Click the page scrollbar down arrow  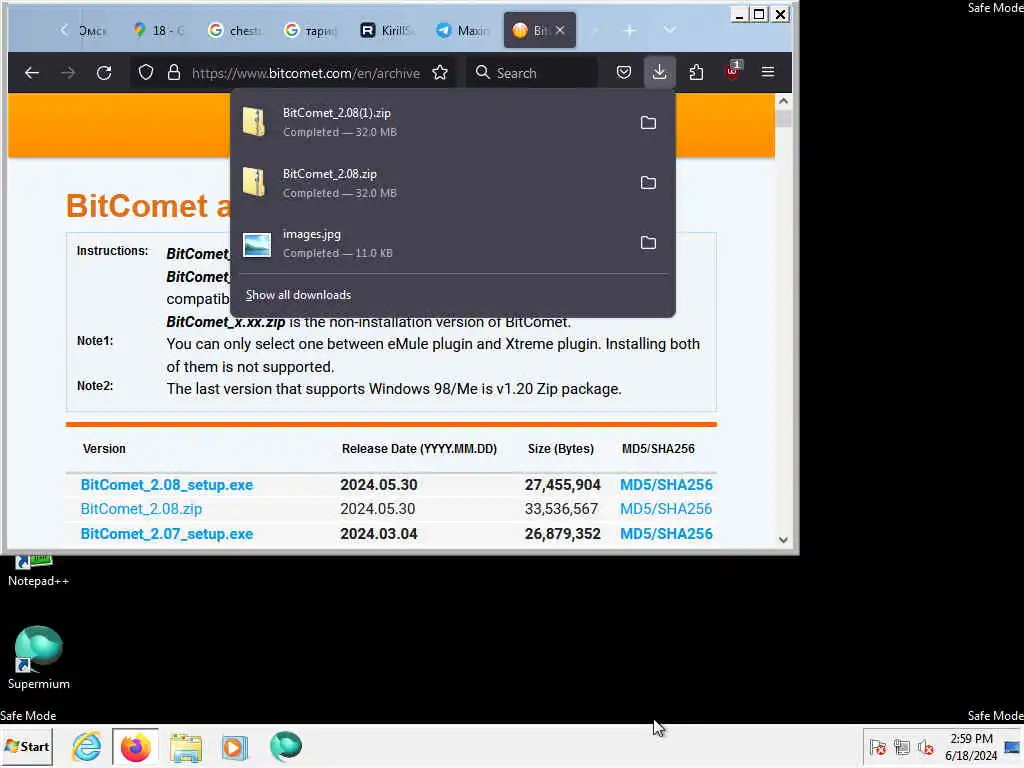[x=784, y=540]
